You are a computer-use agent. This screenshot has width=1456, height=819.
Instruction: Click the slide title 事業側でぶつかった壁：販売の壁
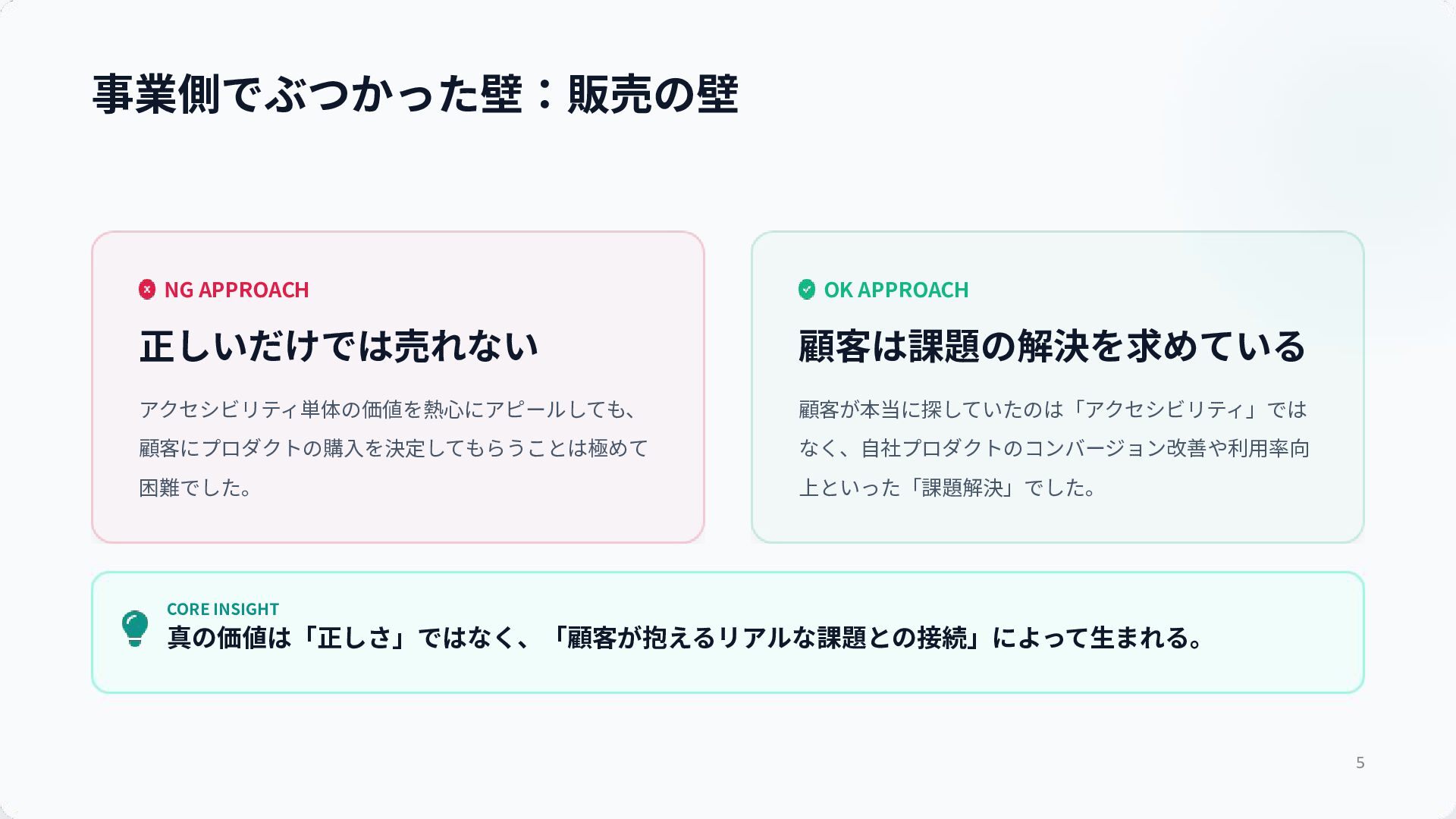pyautogui.click(x=415, y=95)
